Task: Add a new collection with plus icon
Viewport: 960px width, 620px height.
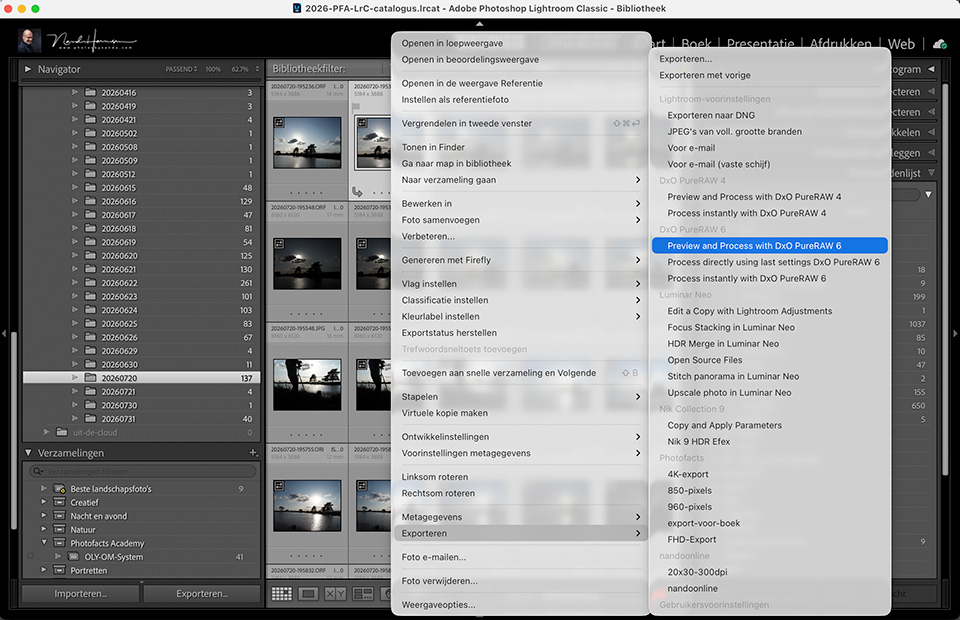Action: point(253,453)
